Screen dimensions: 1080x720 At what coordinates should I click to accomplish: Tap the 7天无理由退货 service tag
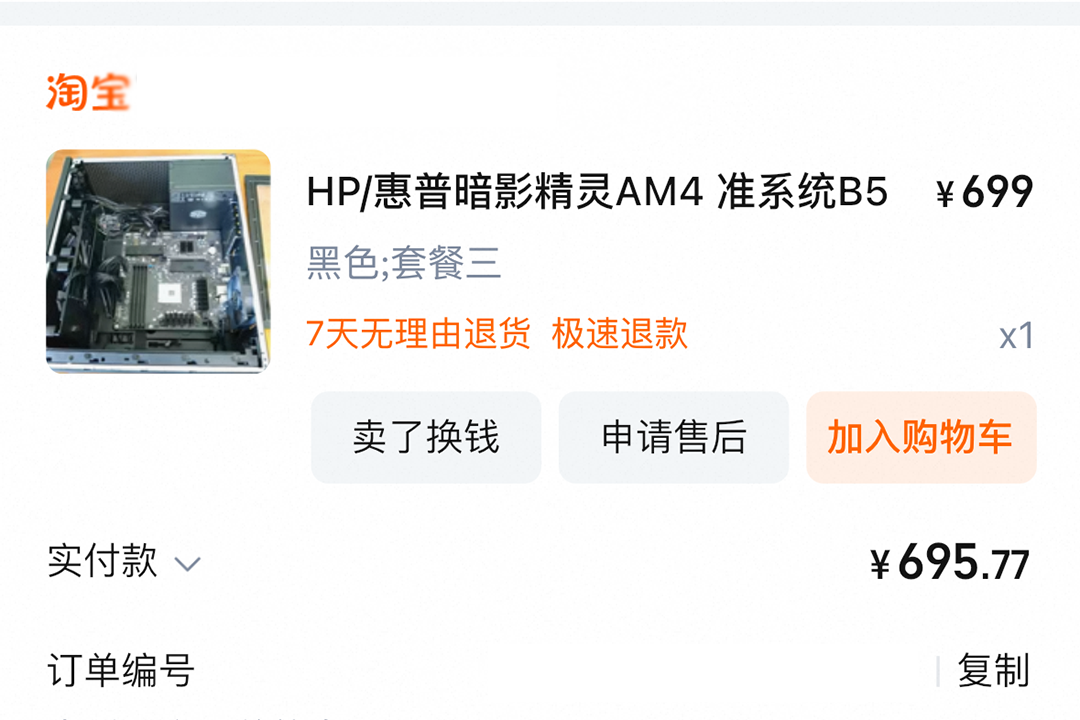418,334
